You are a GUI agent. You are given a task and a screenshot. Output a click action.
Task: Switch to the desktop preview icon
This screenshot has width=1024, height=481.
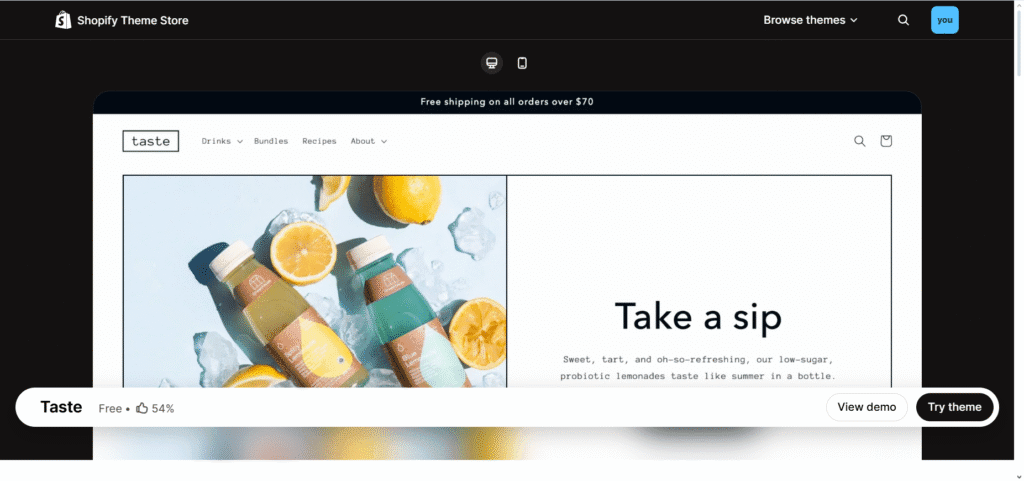pos(492,63)
